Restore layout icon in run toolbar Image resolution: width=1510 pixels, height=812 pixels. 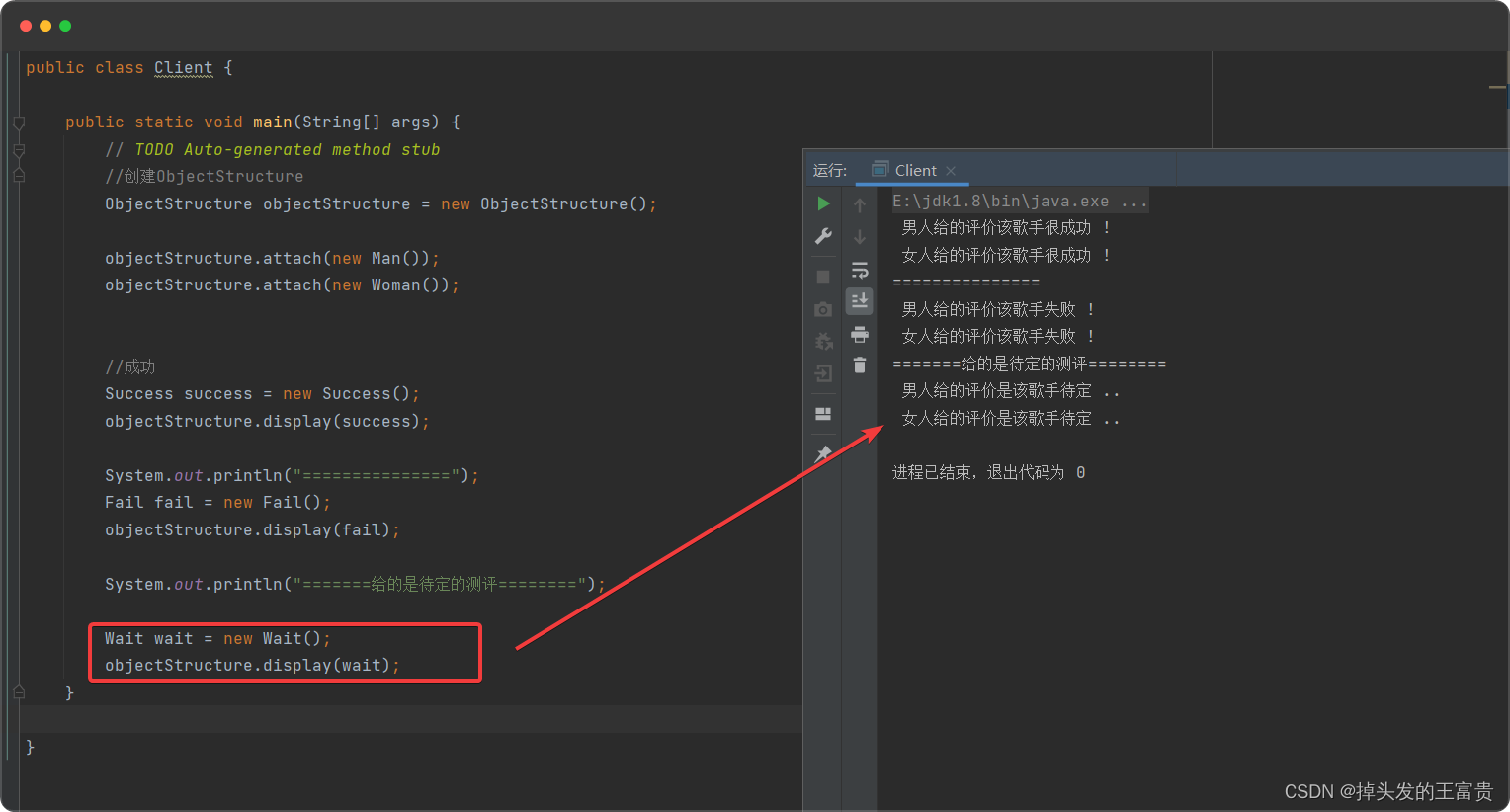point(823,414)
